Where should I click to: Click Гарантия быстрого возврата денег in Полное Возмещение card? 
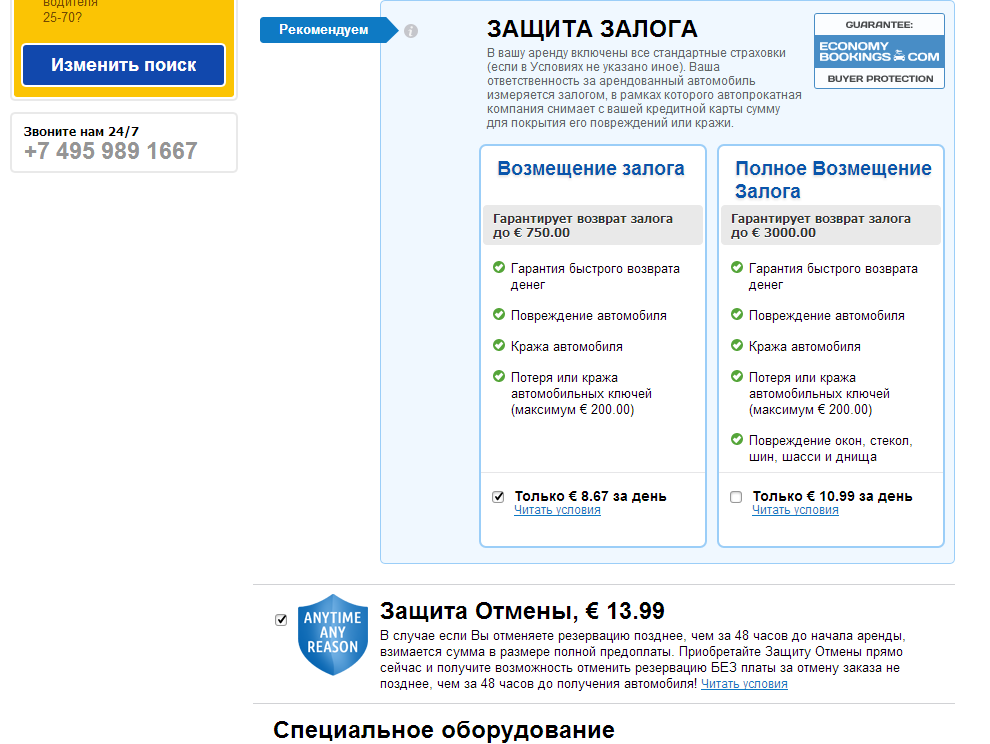click(833, 277)
